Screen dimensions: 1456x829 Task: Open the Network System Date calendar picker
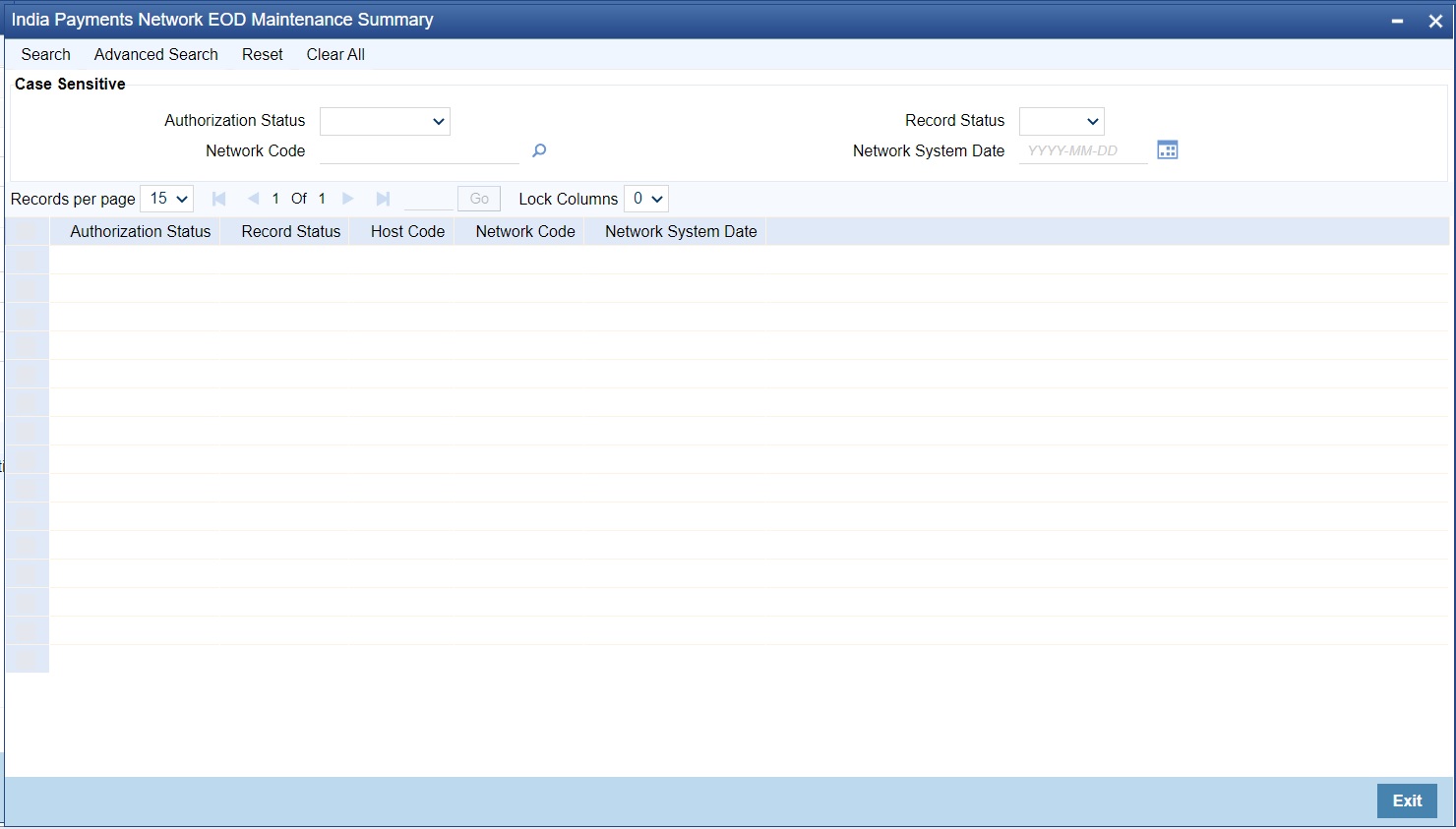[x=1168, y=149]
